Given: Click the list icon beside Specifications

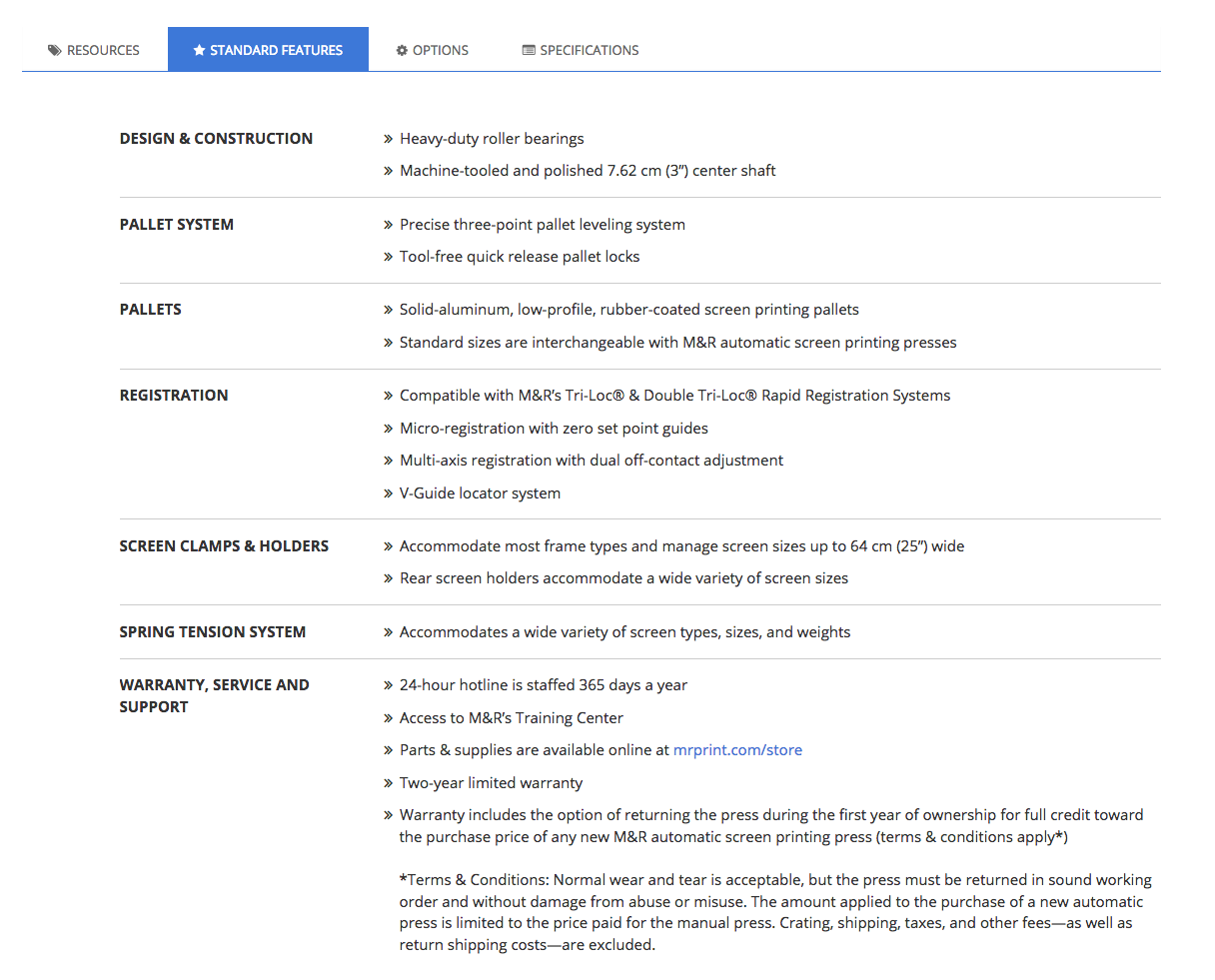Looking at the screenshot, I should coord(529,50).
